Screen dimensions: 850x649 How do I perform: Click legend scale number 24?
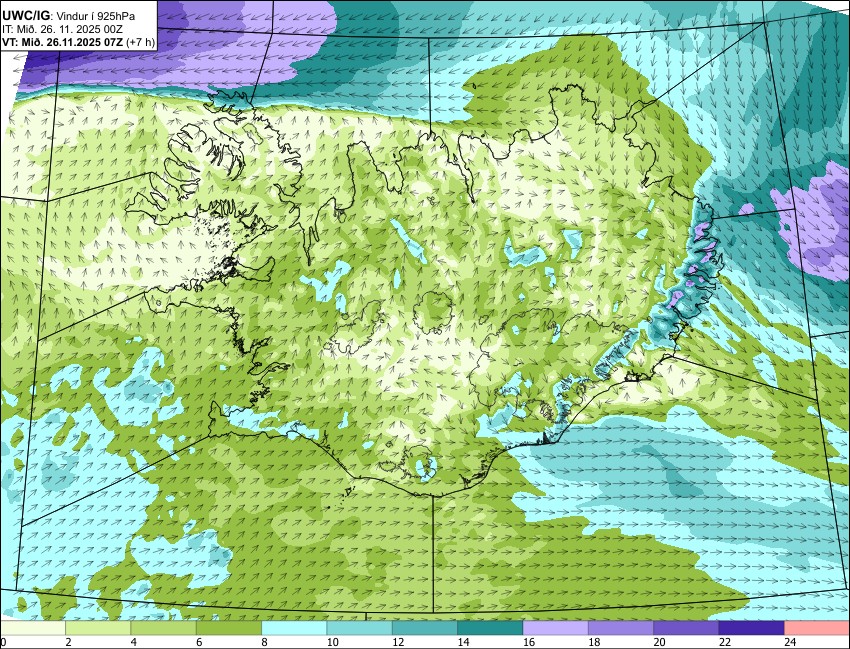[790, 642]
